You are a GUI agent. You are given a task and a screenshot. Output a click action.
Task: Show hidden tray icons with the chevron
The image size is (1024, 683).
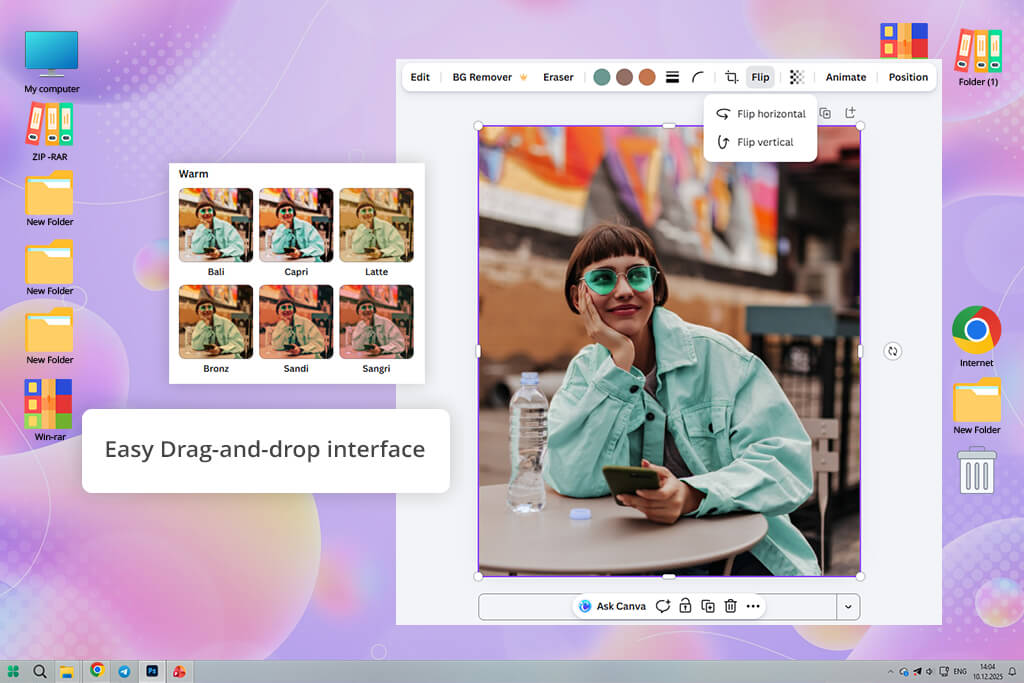tap(890, 671)
